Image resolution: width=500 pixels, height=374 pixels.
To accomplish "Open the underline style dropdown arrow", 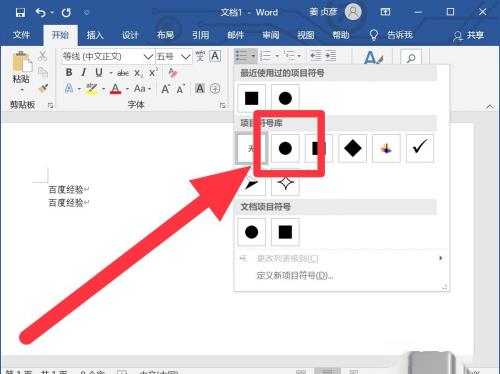I will [111, 73].
